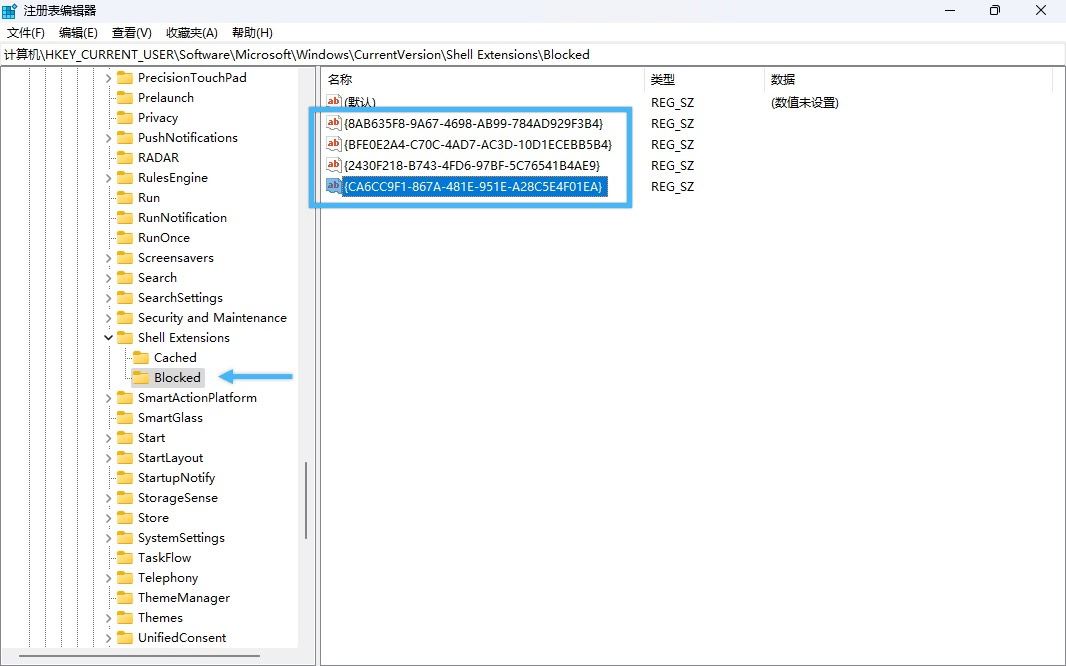This screenshot has width=1066, height=666.
Task: Expand the SmartActionPlatform key
Action: [109, 398]
